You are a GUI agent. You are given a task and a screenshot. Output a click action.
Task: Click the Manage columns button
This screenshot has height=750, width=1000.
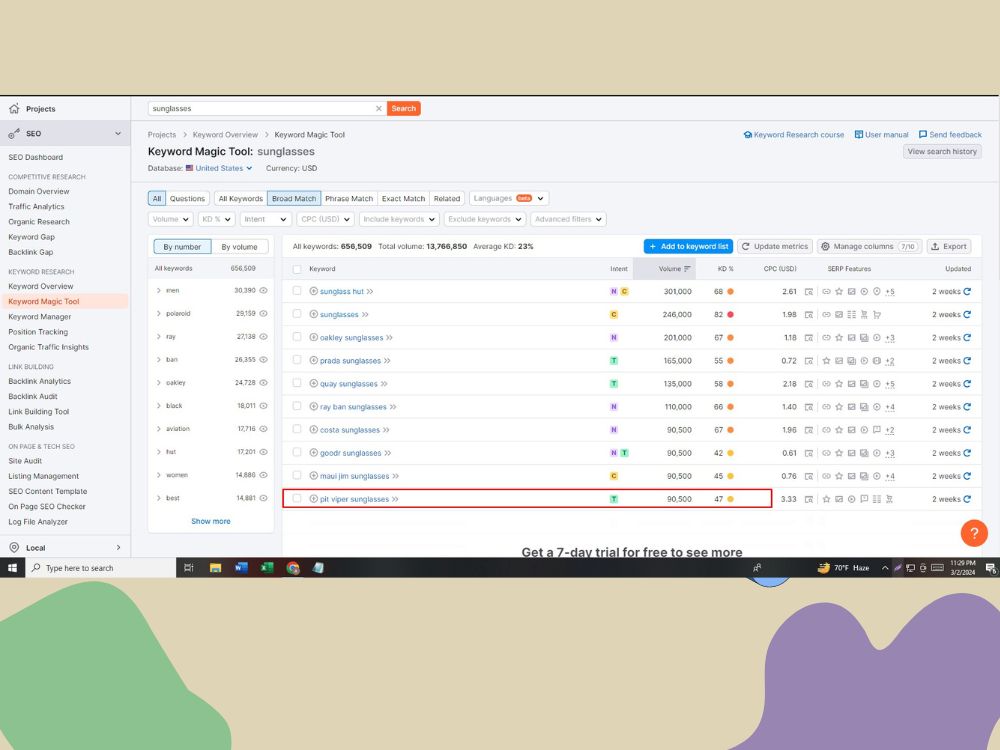click(870, 246)
